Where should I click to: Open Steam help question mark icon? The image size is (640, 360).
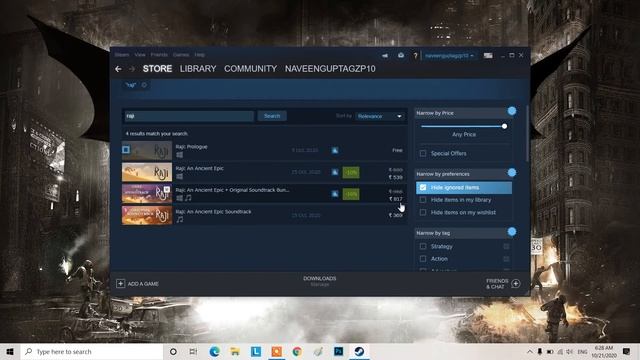pos(416,56)
